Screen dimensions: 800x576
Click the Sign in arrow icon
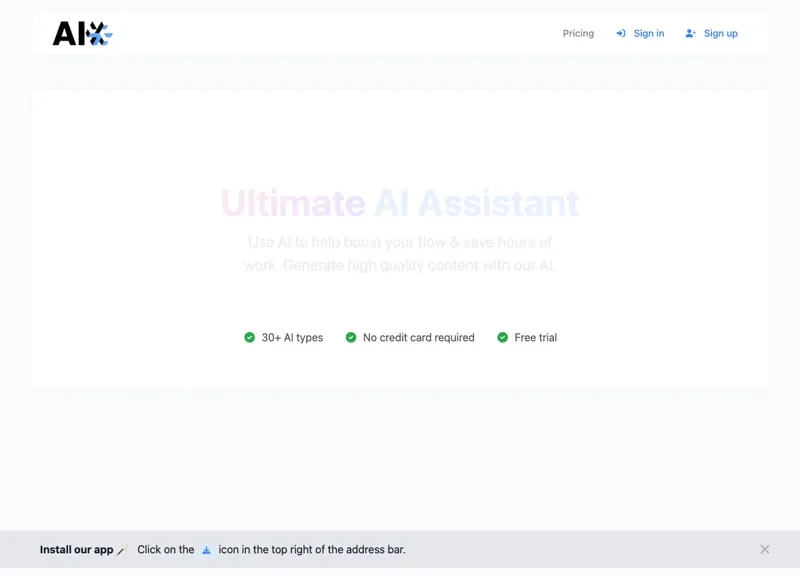pyautogui.click(x=620, y=33)
